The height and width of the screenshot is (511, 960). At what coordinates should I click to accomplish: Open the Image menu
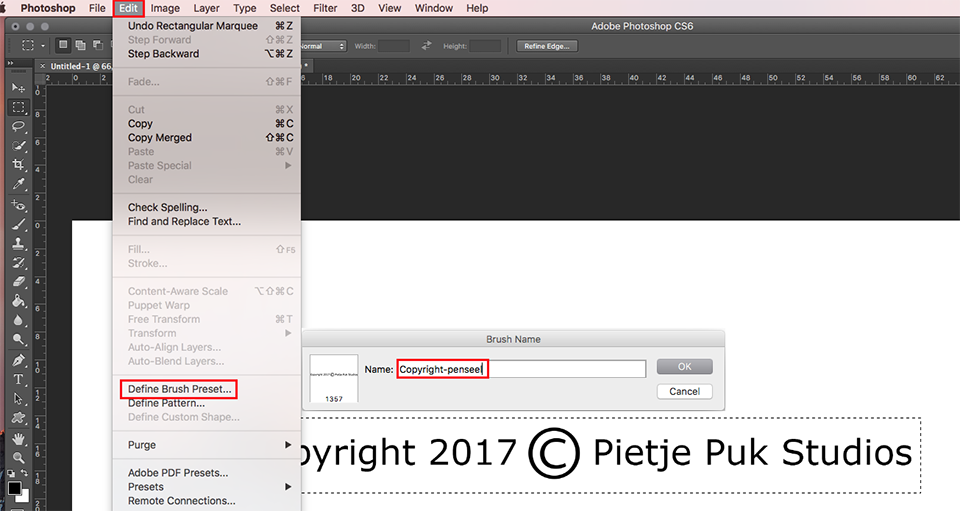tap(165, 8)
